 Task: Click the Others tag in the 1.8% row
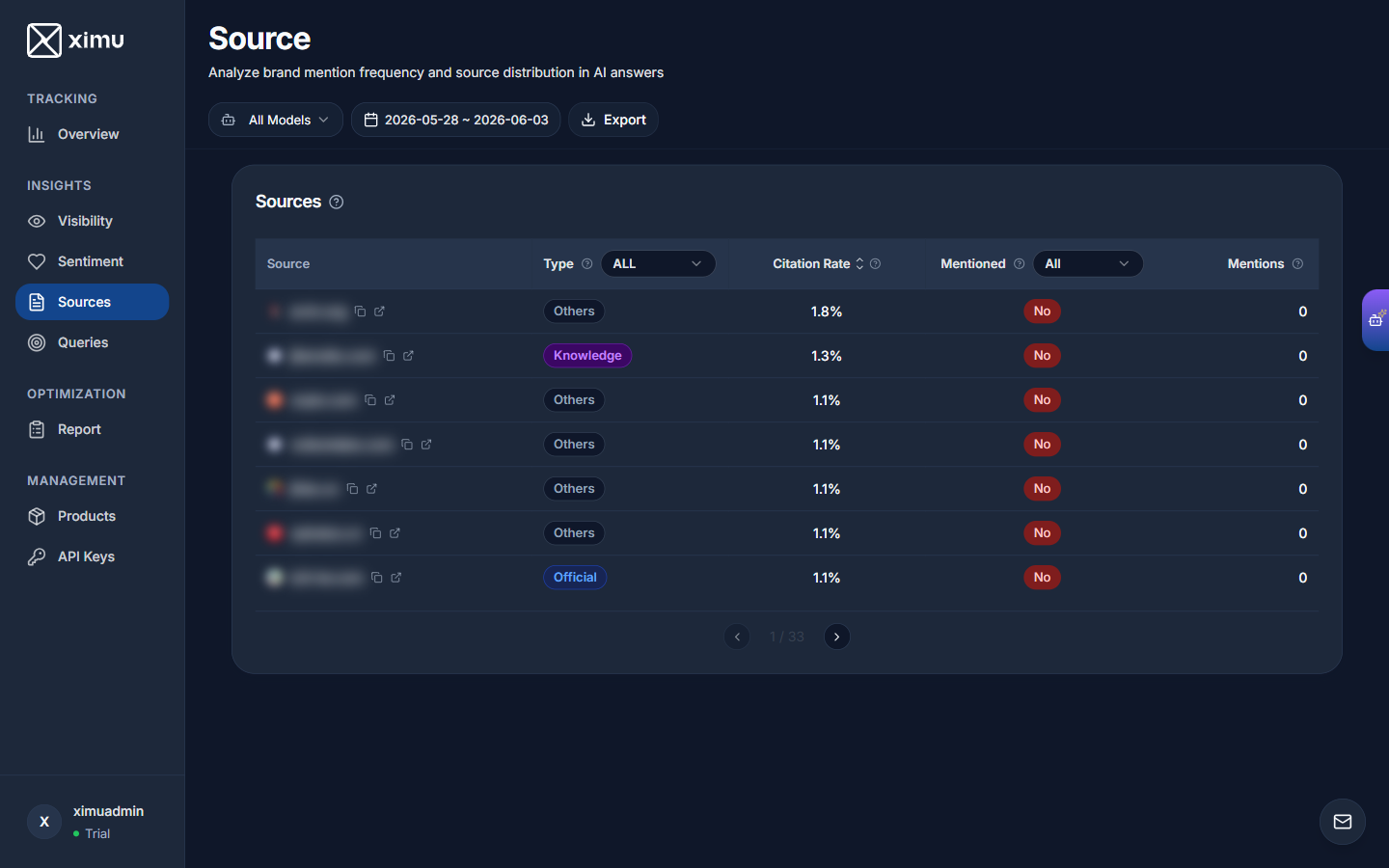(574, 312)
